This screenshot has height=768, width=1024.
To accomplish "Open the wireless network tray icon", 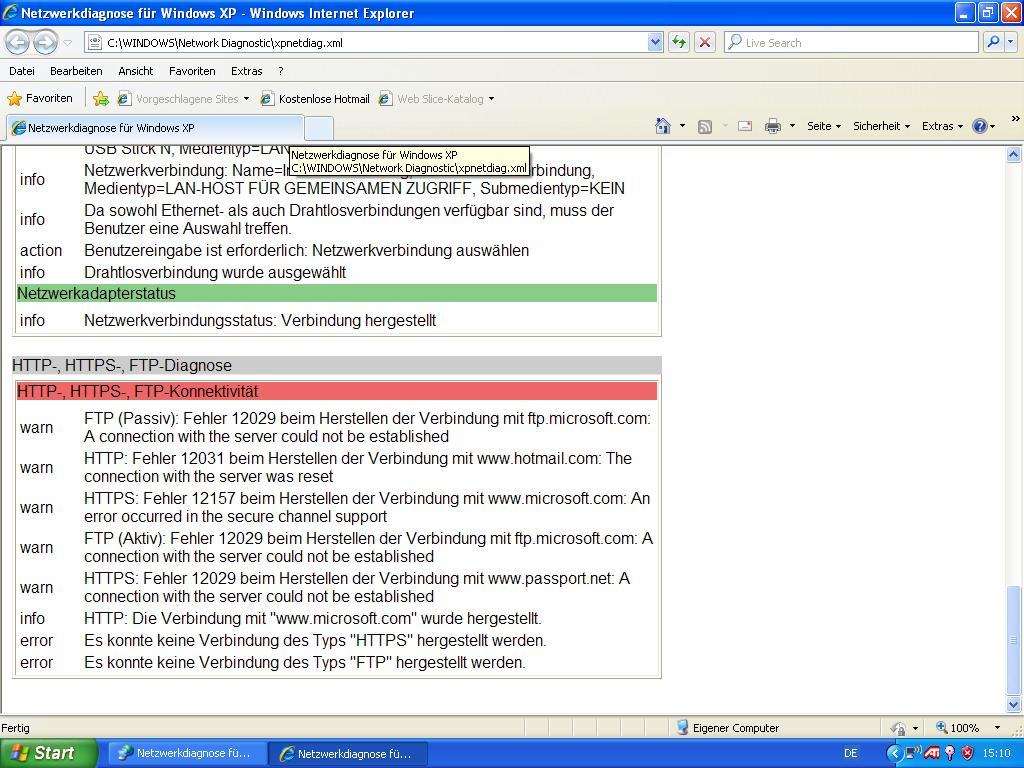I will [x=912, y=753].
